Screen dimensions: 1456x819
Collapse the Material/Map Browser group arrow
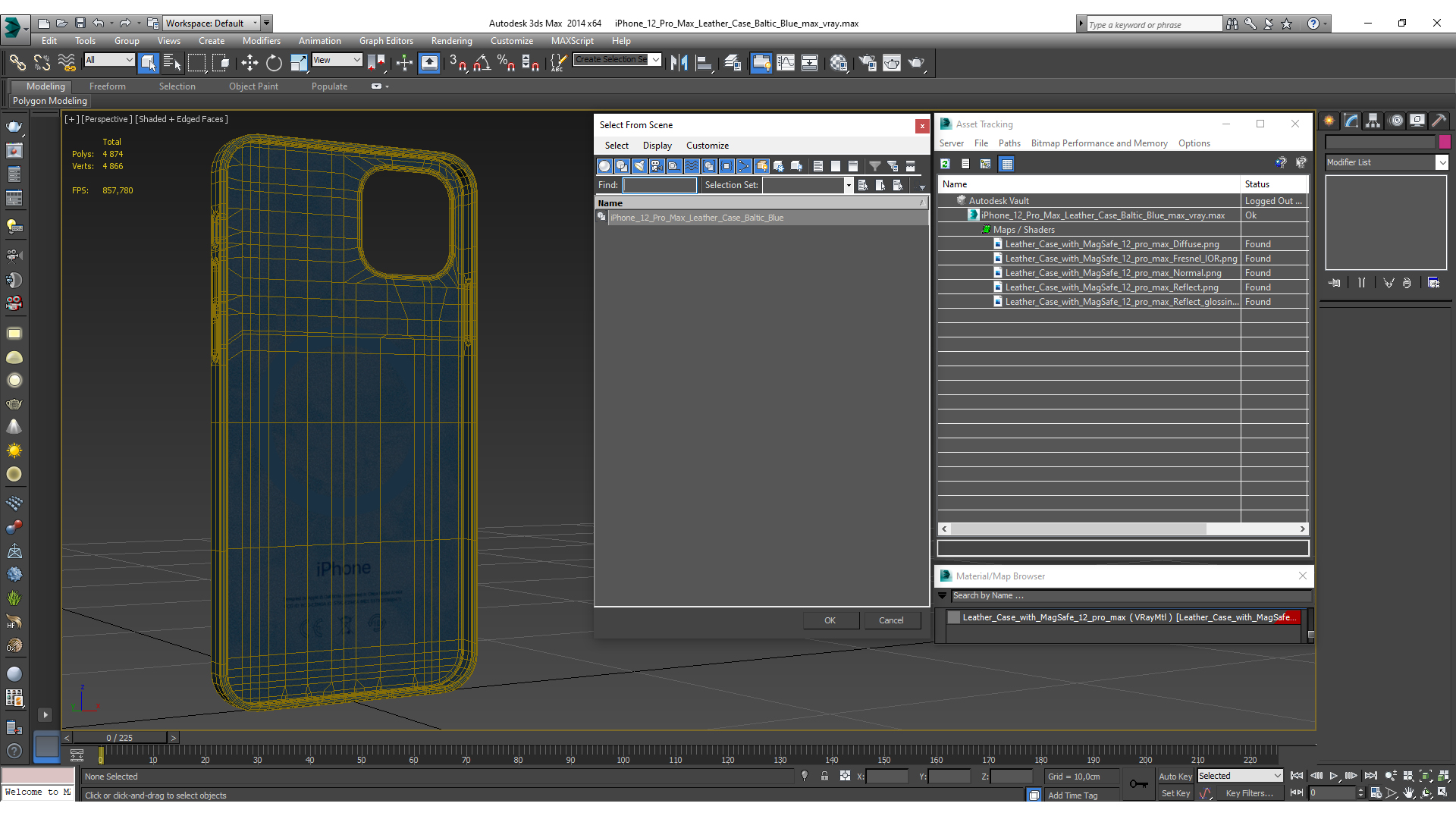tap(943, 596)
